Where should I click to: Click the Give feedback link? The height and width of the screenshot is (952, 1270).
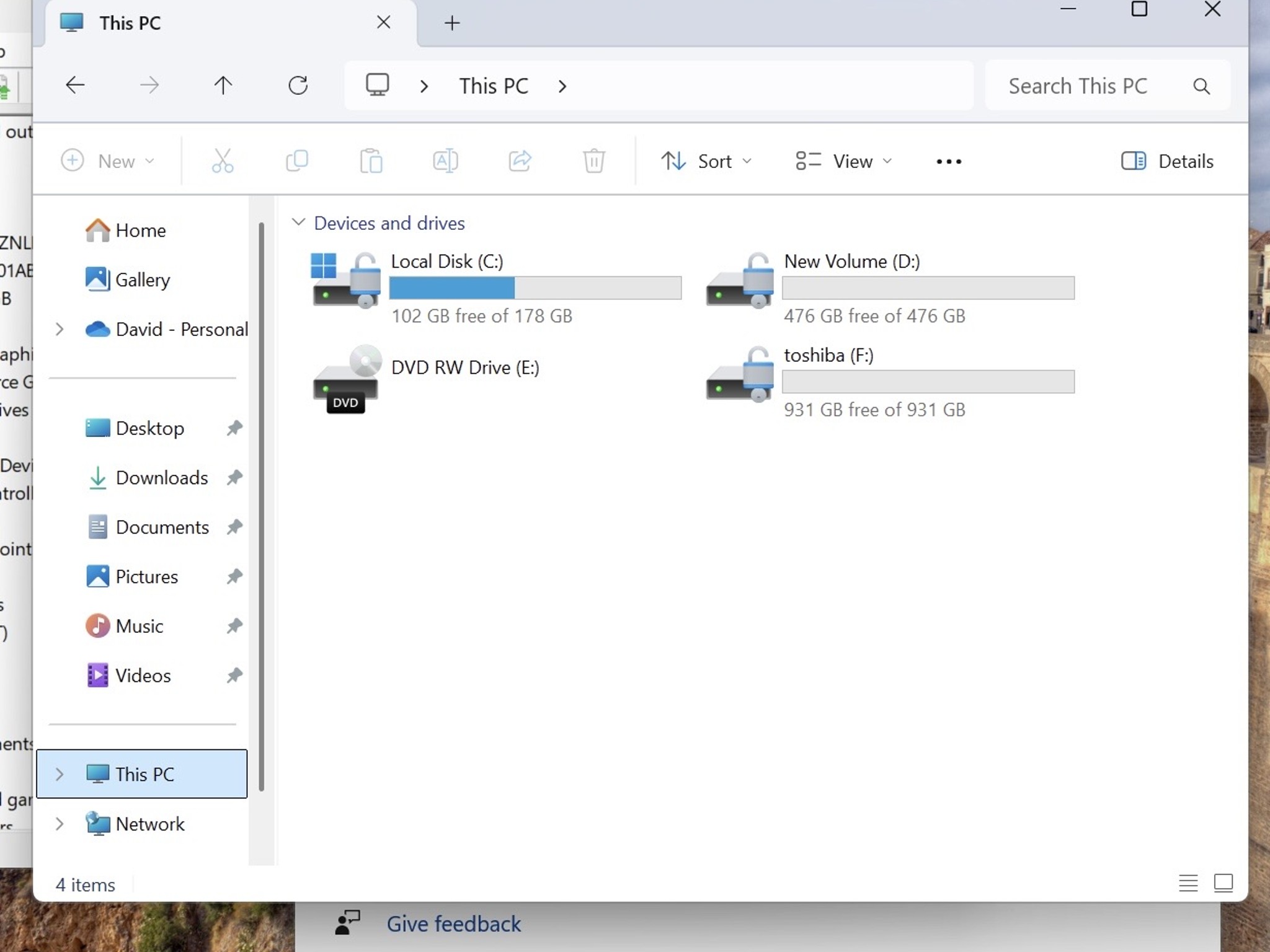(x=453, y=923)
